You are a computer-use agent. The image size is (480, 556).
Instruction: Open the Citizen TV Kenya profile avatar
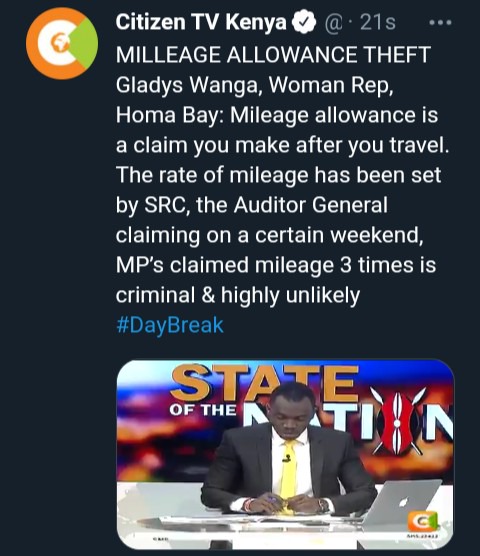tap(62, 43)
